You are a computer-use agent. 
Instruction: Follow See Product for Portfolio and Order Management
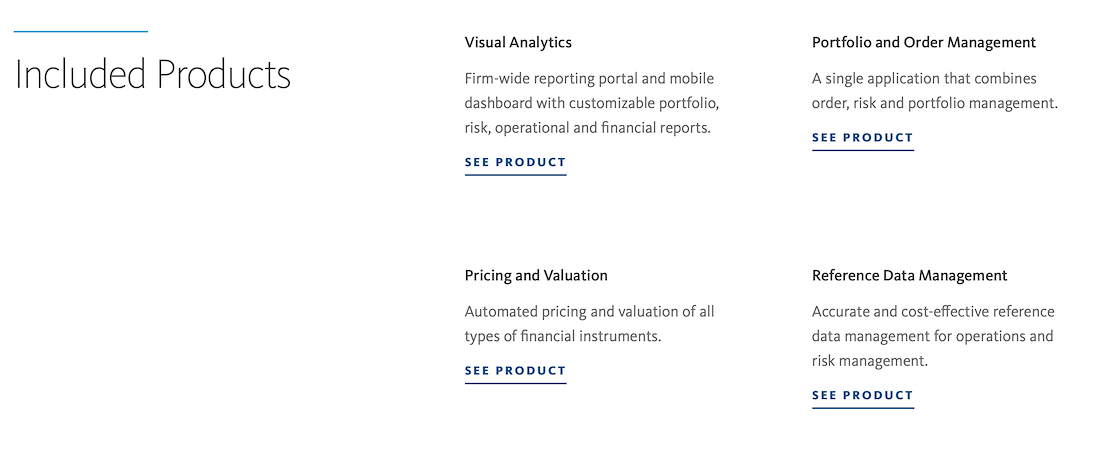click(863, 137)
